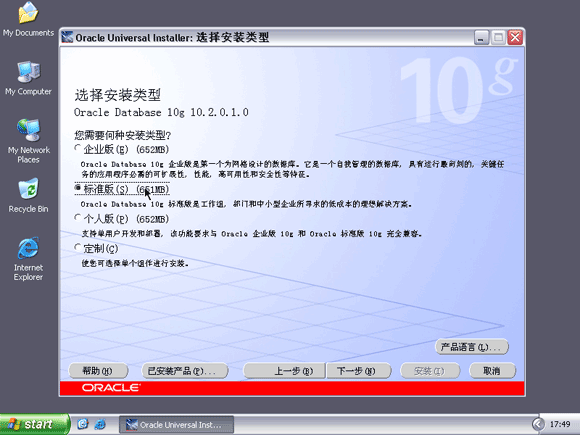
Task: Open the Windows start menu
Action: click(x=34, y=424)
